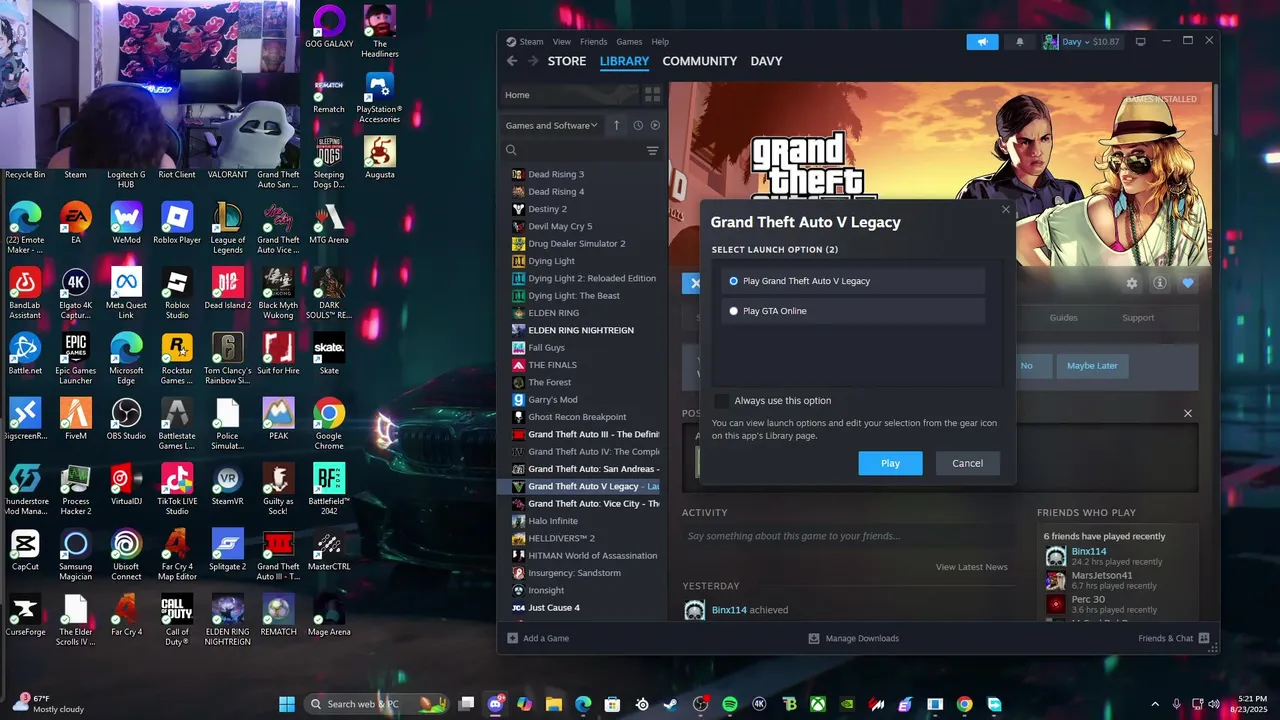Open OBS Studio desktop icon
This screenshot has width=1280, height=720.
click(x=126, y=419)
